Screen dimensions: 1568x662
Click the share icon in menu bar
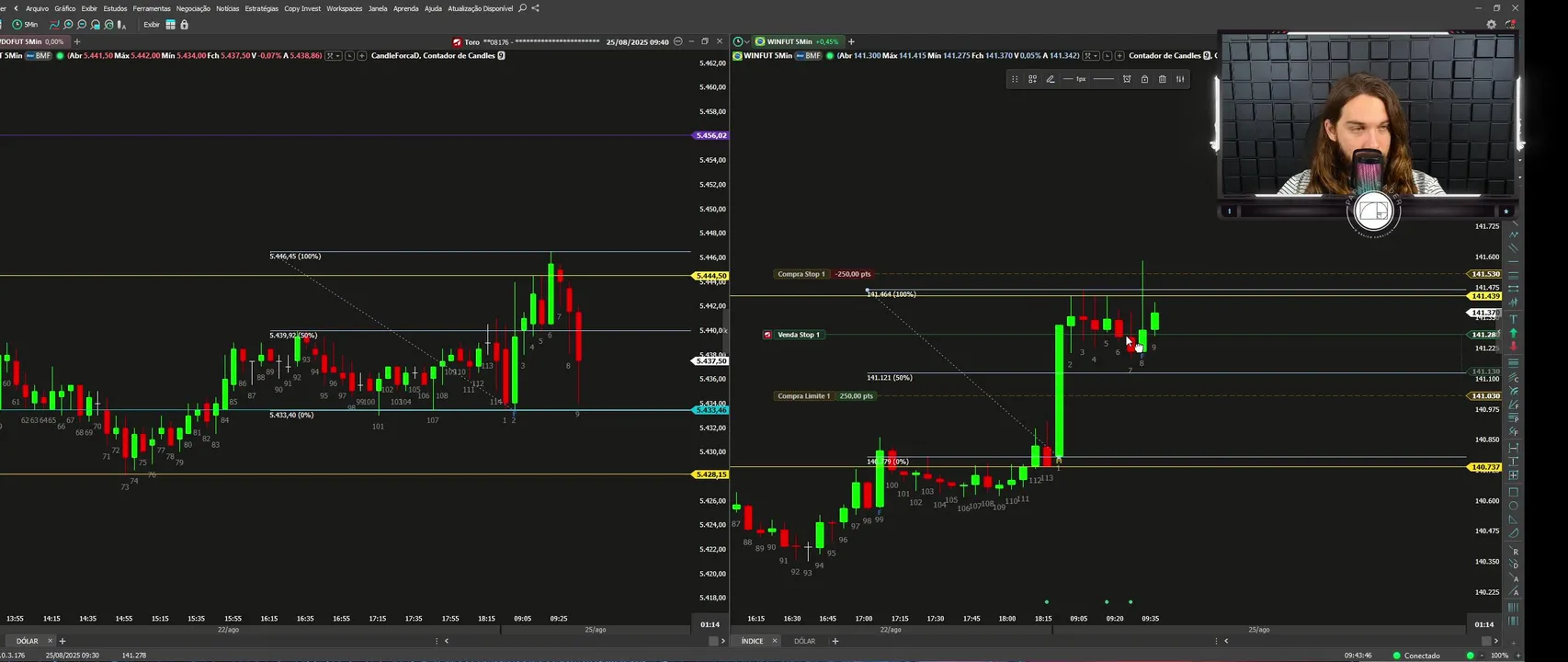click(x=536, y=8)
